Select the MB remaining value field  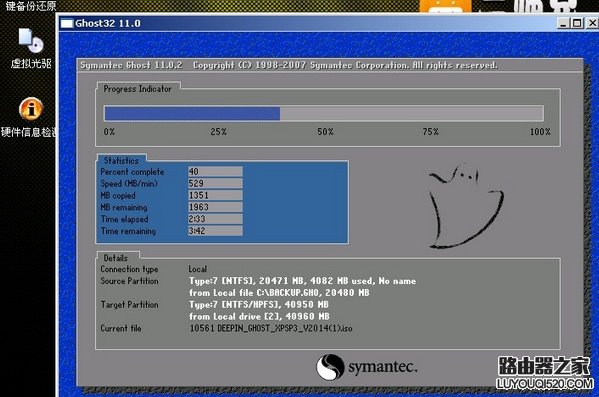coord(215,207)
